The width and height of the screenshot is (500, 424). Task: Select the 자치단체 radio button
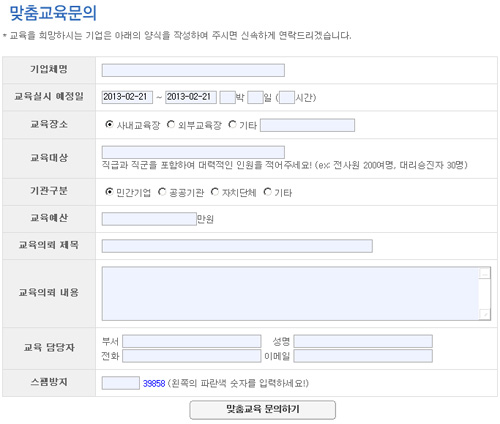coord(215,192)
